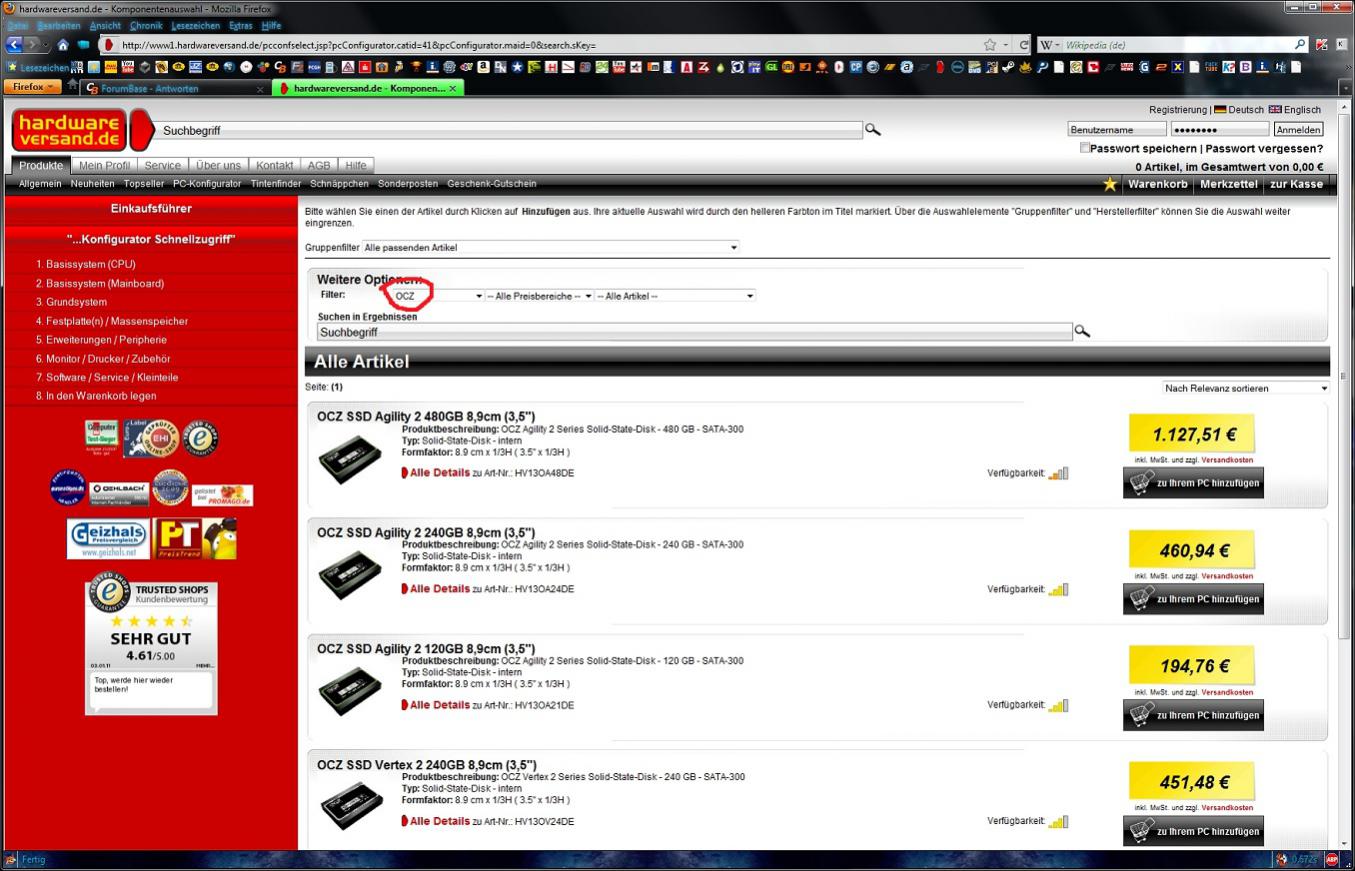Open the Alle Artikel filter dropdown
The height and width of the screenshot is (871, 1355).
[675, 296]
